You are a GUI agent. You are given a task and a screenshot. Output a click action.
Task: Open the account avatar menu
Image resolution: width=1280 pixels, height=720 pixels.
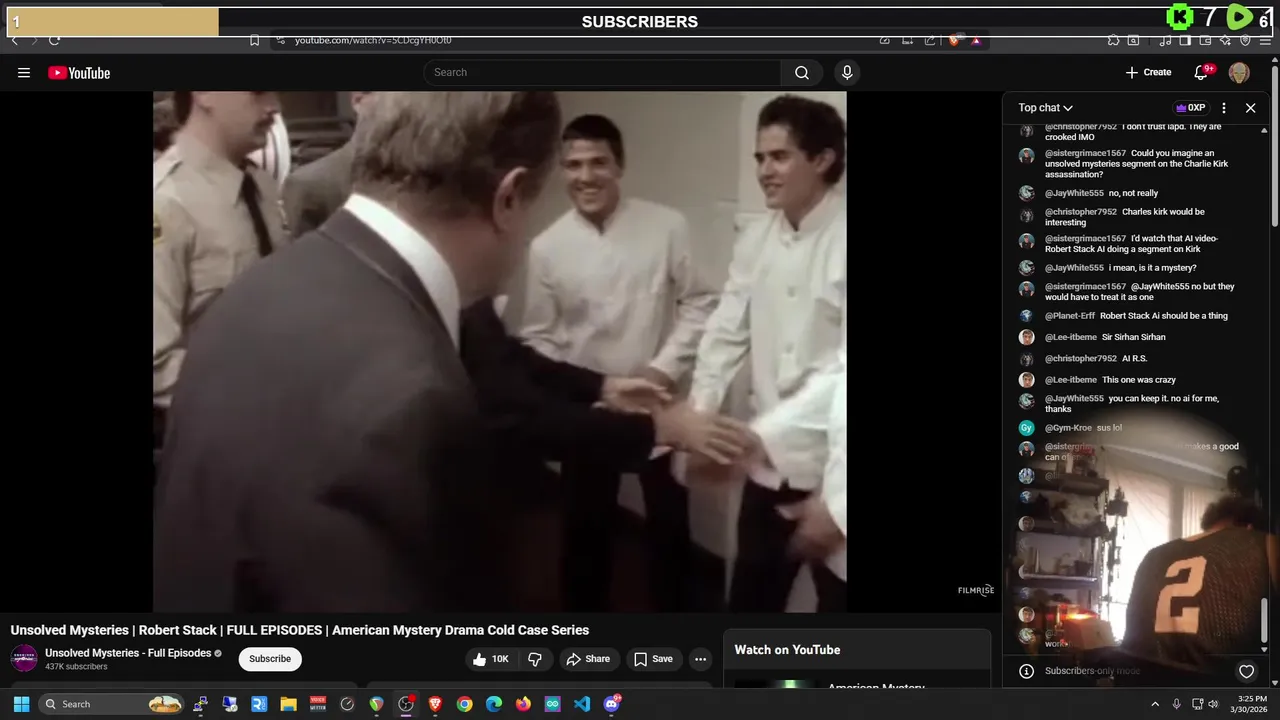pyautogui.click(x=1239, y=72)
